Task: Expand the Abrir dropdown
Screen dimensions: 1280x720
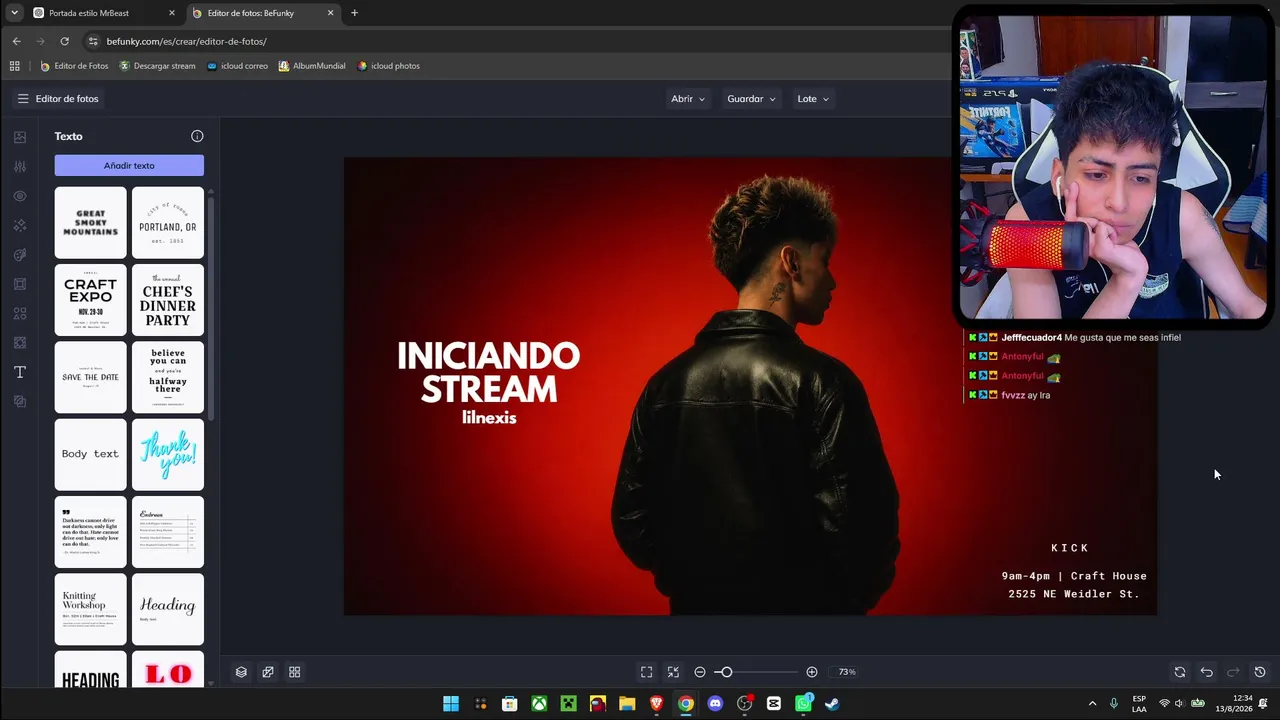Action: pos(688,99)
